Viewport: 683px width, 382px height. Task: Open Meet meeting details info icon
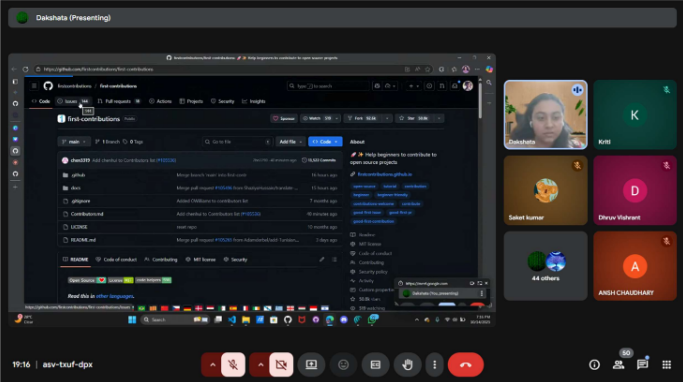(594, 365)
